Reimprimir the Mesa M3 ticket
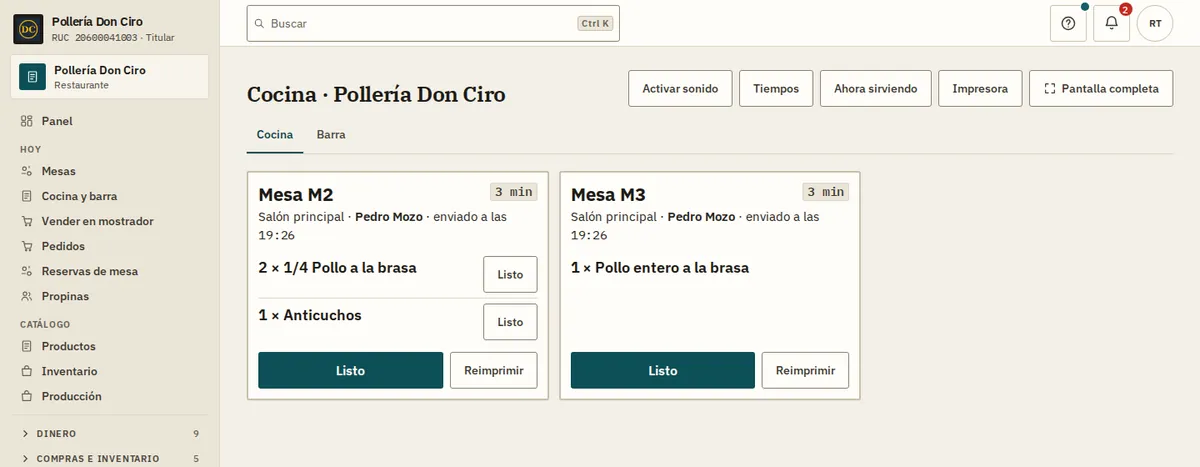Screen dimensions: 1200x467 pyautogui.click(x=805, y=370)
